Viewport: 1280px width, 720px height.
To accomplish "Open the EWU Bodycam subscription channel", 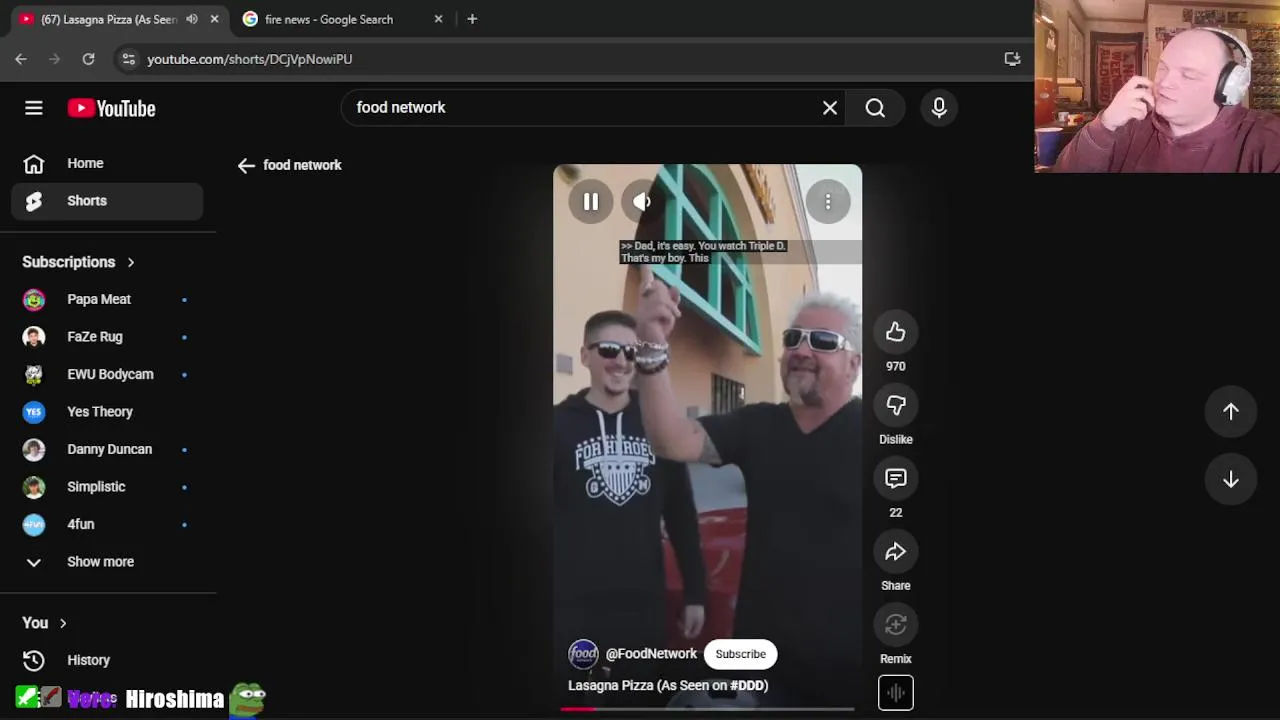I will [x=108, y=374].
